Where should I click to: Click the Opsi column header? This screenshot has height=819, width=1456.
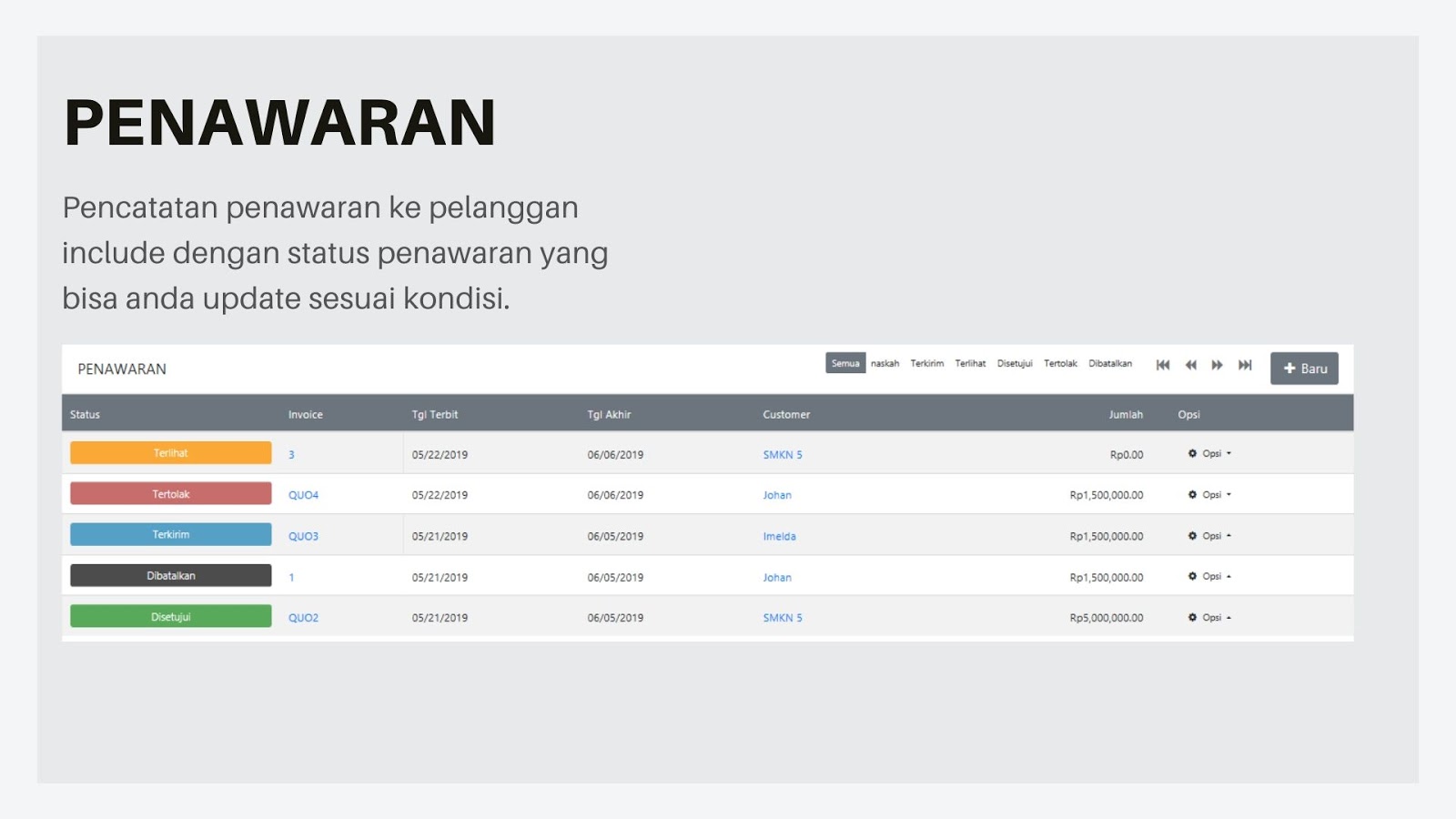click(1188, 414)
